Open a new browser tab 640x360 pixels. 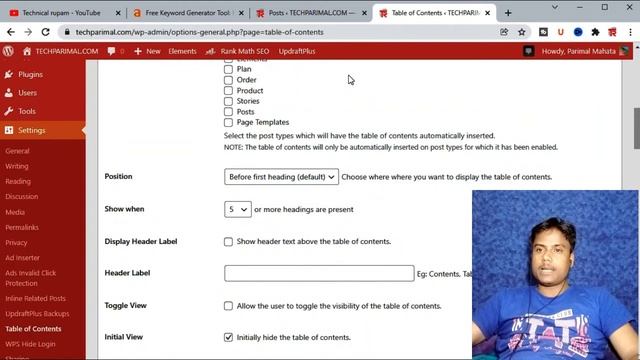[508, 13]
